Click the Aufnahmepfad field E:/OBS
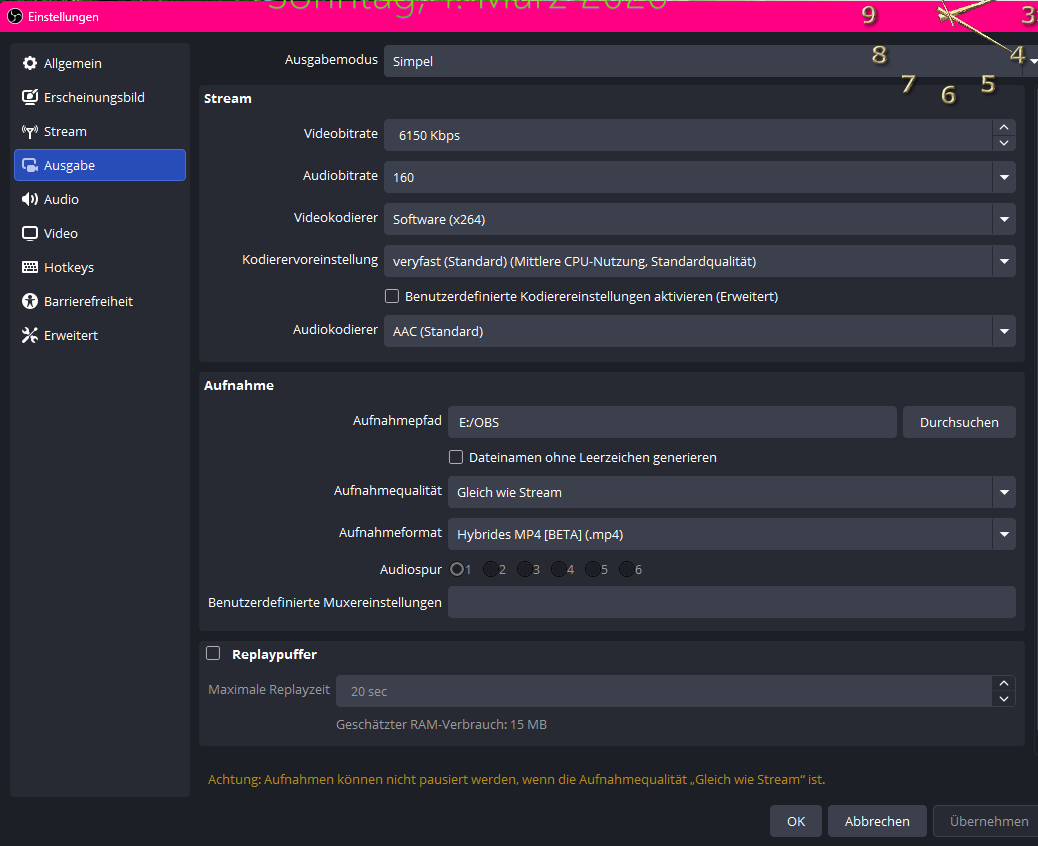 (672, 422)
